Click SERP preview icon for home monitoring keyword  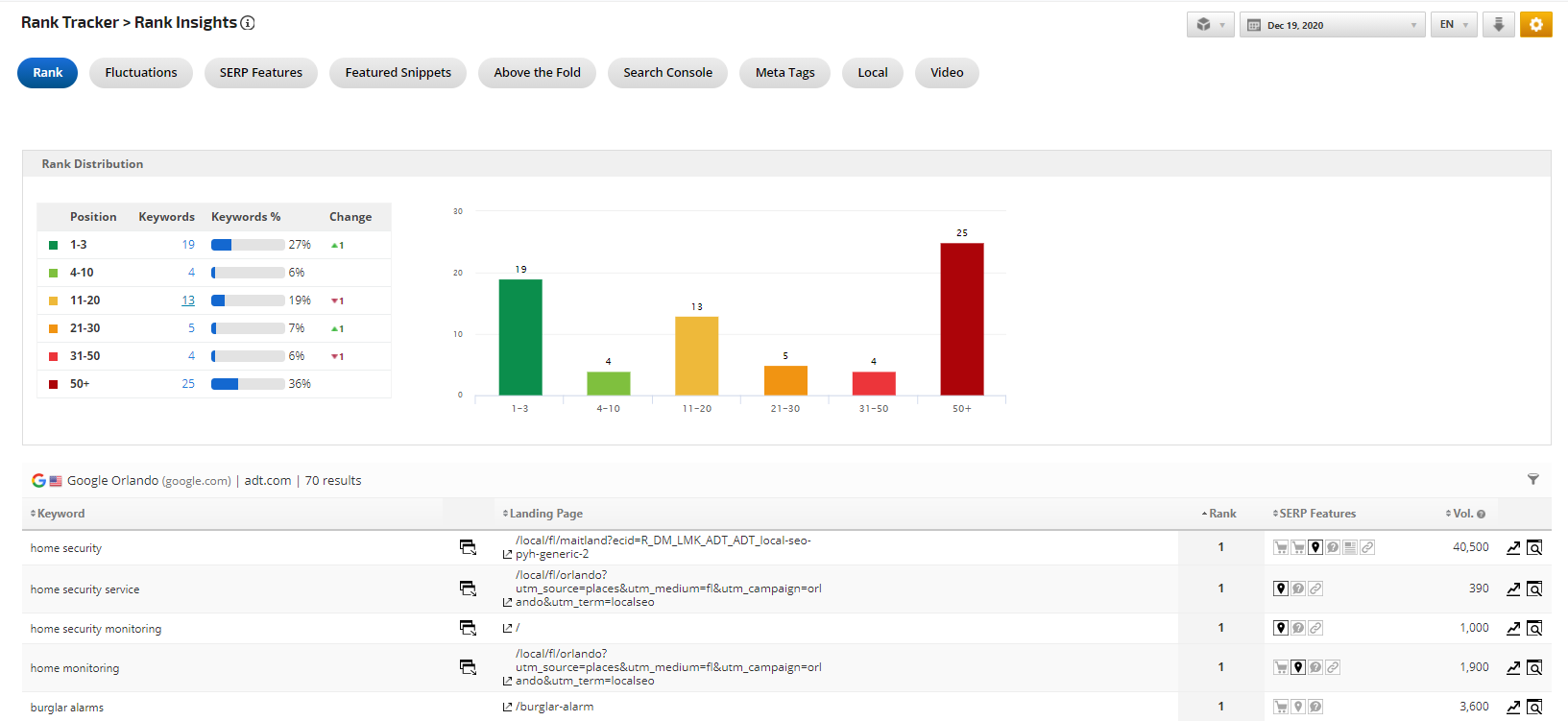468,667
